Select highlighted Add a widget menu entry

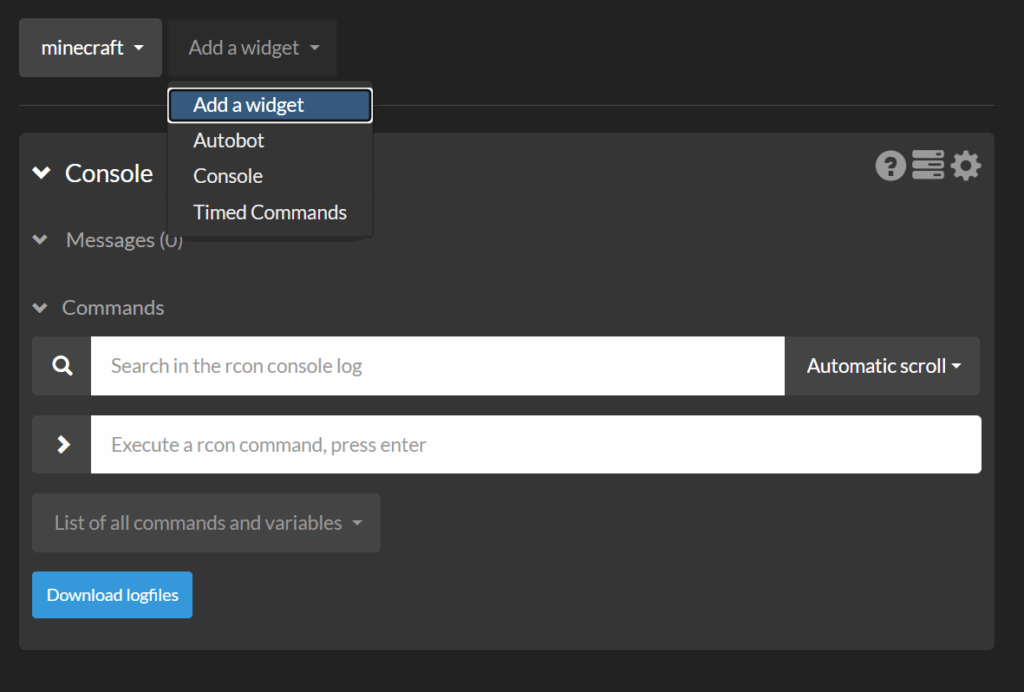tap(269, 105)
